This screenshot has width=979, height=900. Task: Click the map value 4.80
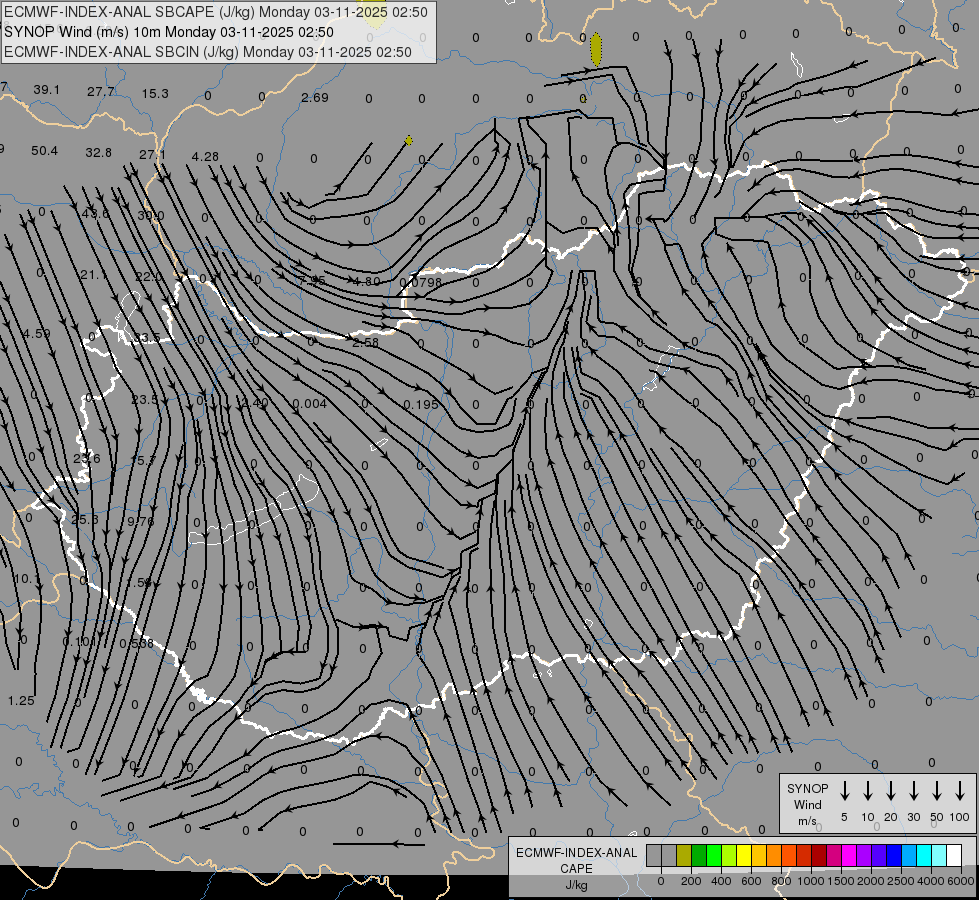[x=367, y=282]
